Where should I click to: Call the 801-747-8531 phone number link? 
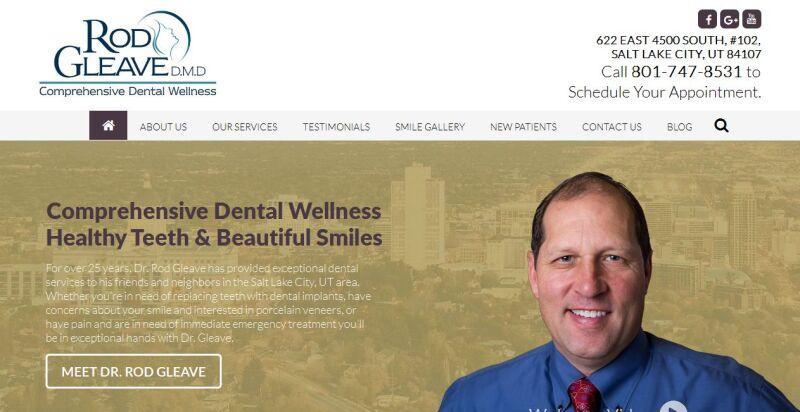[686, 72]
